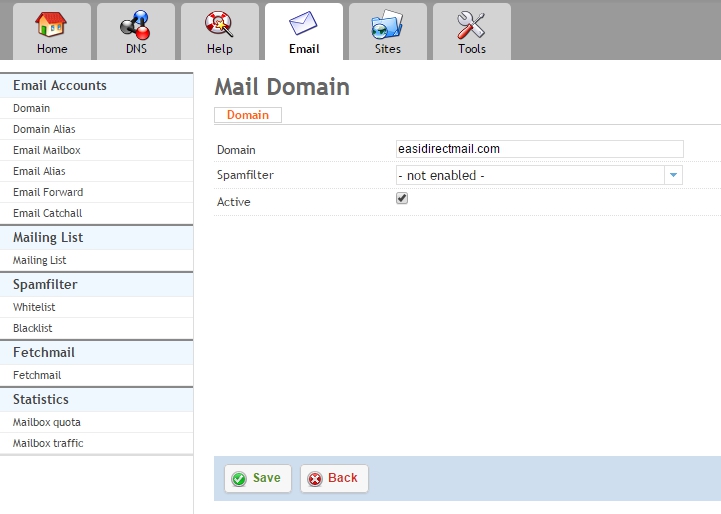This screenshot has width=721, height=514.
Task: Click the Sites folder globe icon
Action: pos(387,24)
